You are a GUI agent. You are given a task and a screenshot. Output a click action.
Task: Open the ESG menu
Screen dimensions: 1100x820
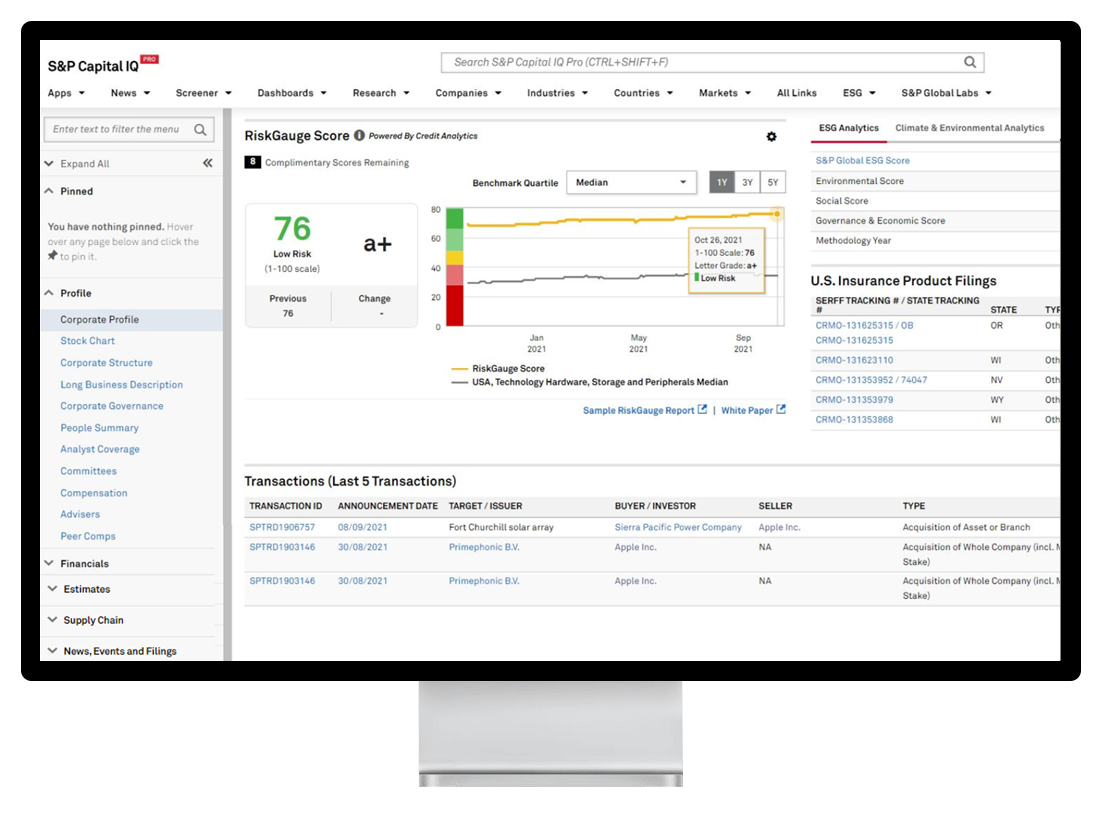click(x=859, y=93)
